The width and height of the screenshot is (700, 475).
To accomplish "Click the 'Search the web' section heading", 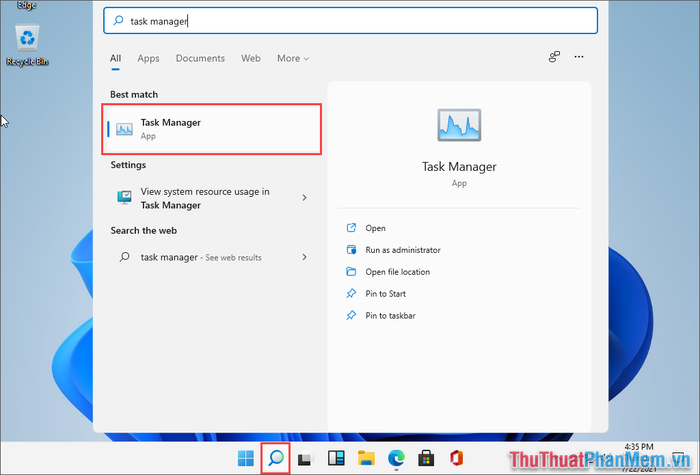I will pyautogui.click(x=144, y=231).
